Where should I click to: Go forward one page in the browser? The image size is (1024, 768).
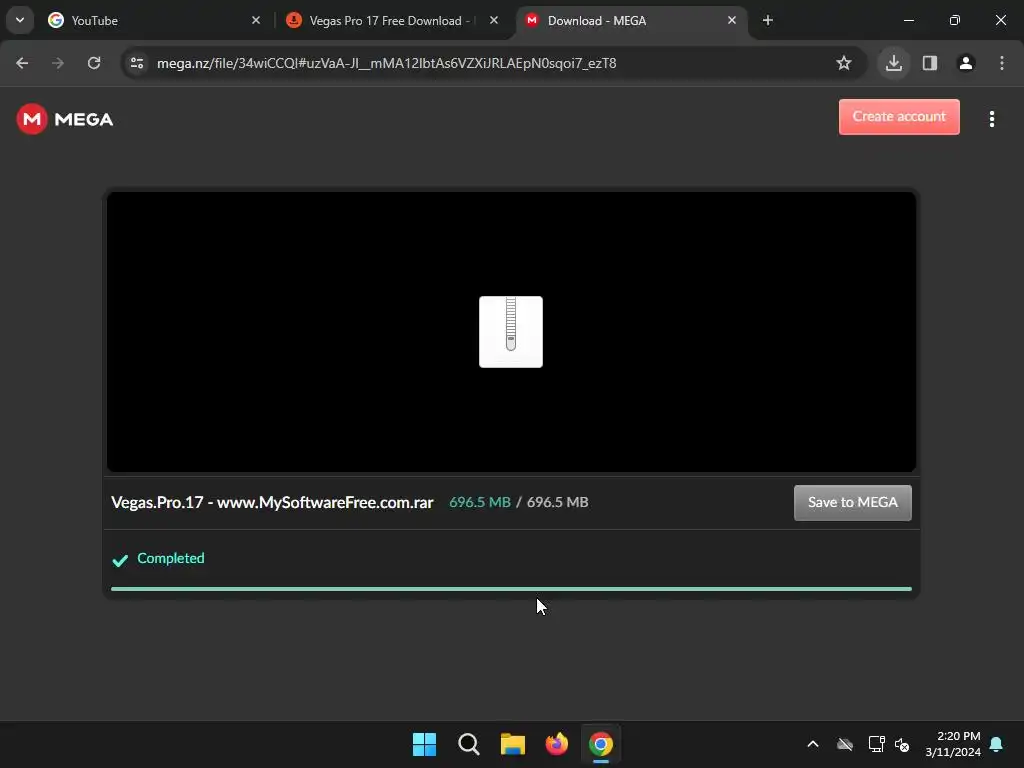58,63
